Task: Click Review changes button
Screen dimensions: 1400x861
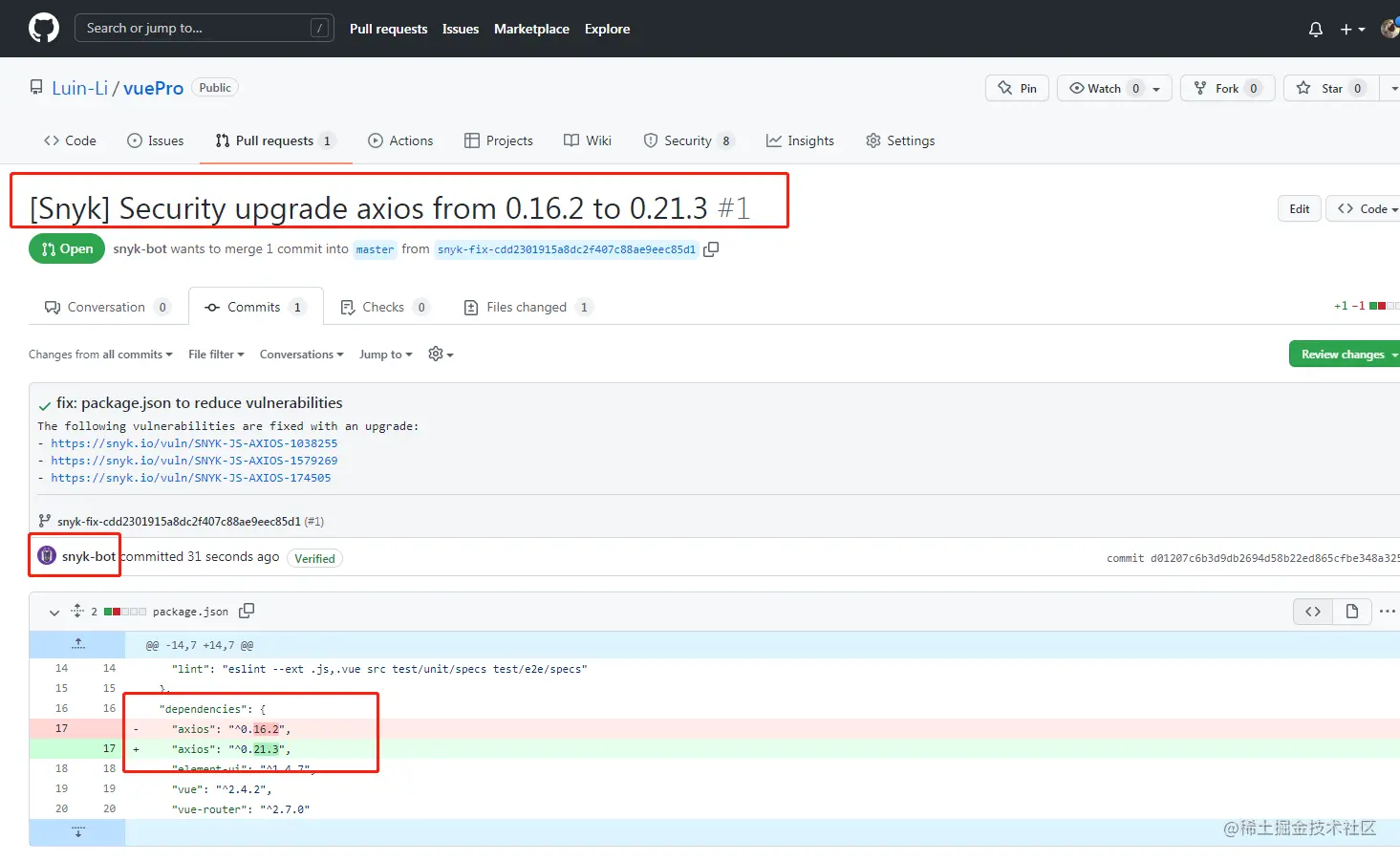Action: (1345, 355)
